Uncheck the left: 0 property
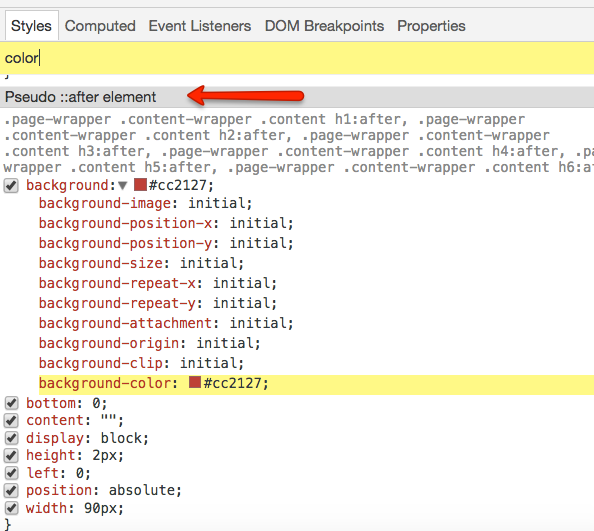The image size is (594, 531). pos(11,473)
